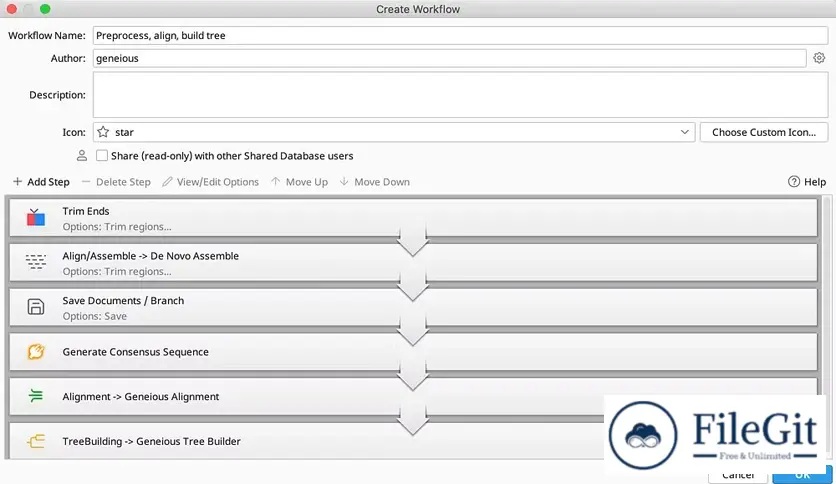Click the shared user person icon
The height and width of the screenshot is (484, 836).
[82, 155]
